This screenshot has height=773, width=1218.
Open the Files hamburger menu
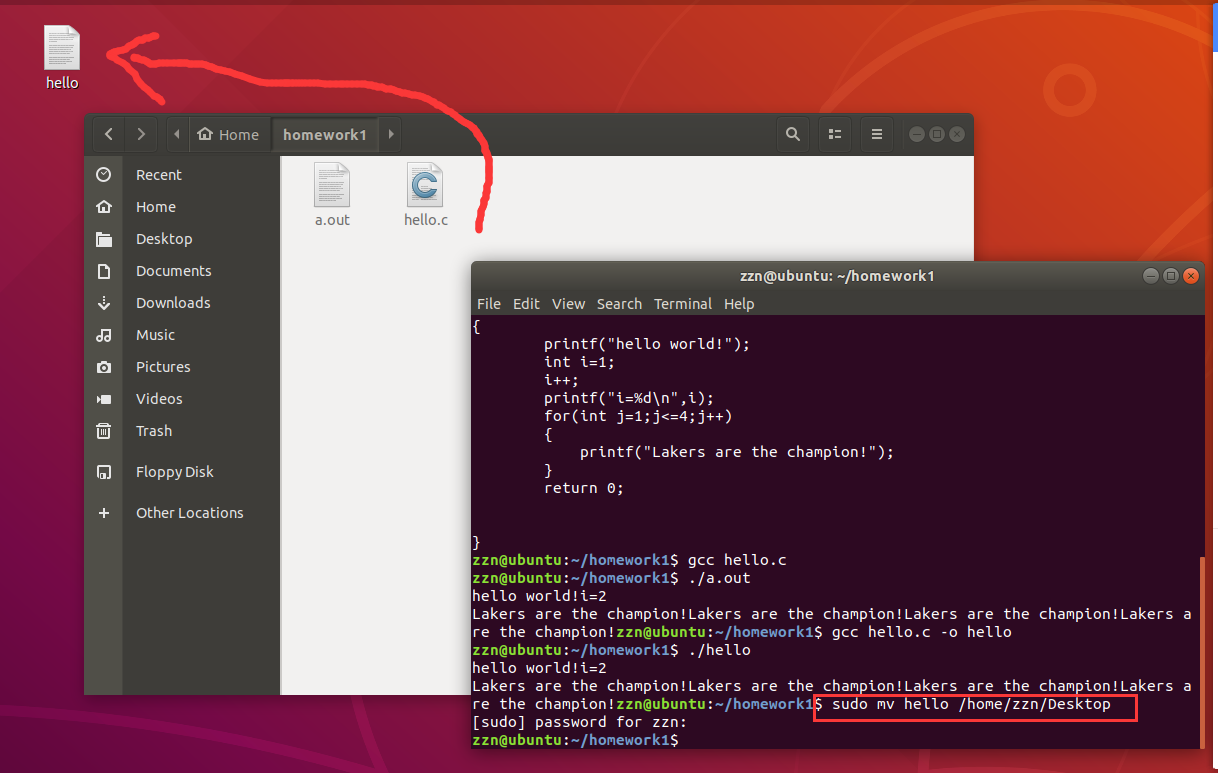pos(877,134)
